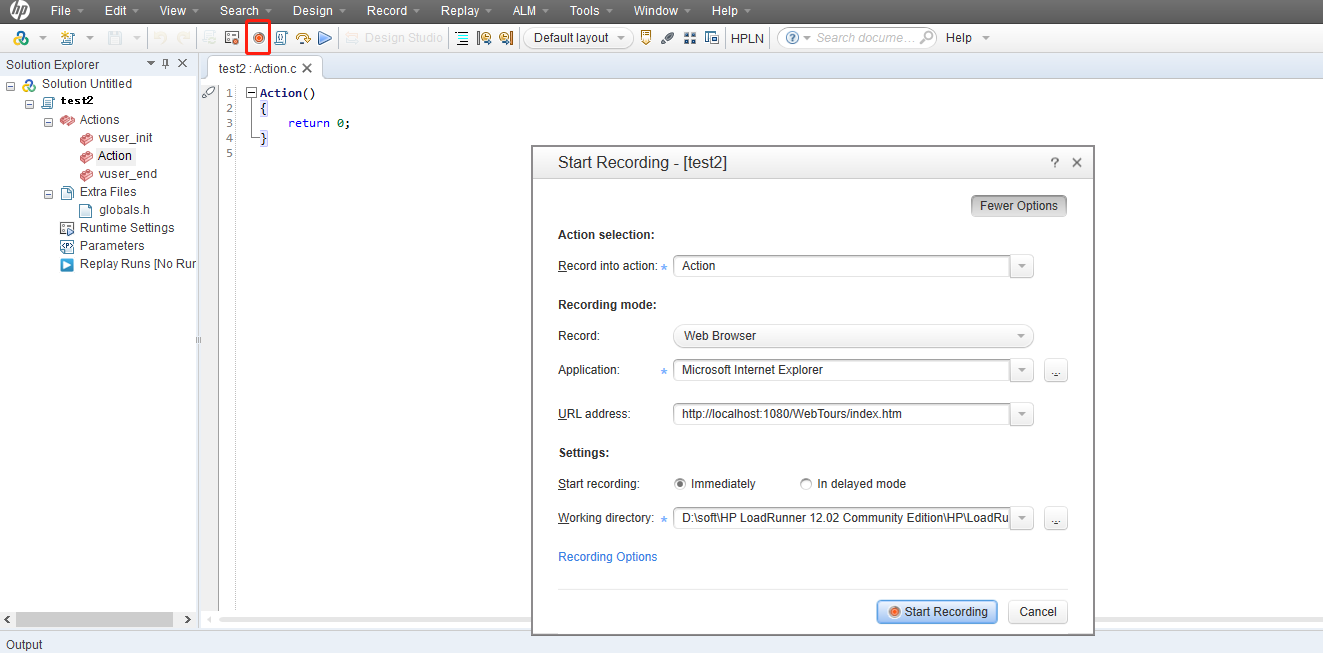Click the URL address input field
The height and width of the screenshot is (653, 1323).
(842, 414)
